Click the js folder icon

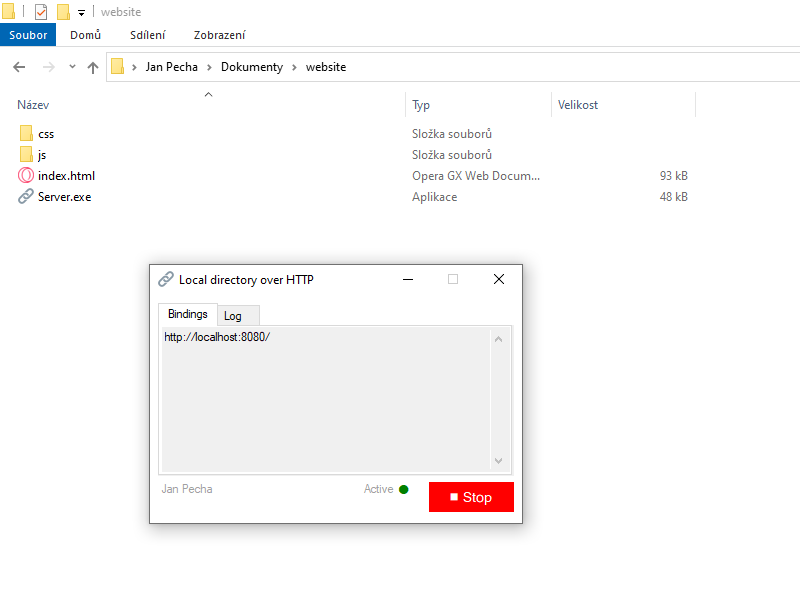26,154
